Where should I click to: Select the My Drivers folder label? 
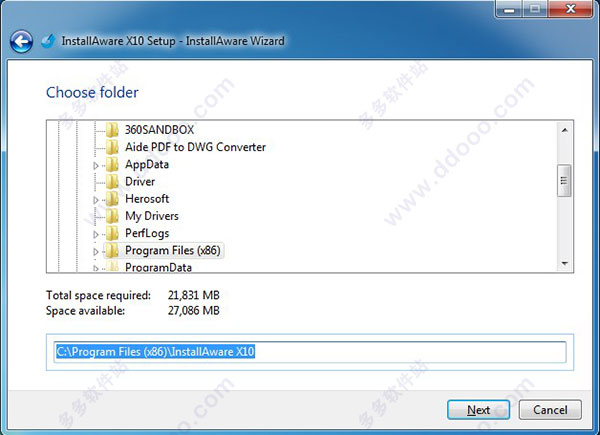152,216
